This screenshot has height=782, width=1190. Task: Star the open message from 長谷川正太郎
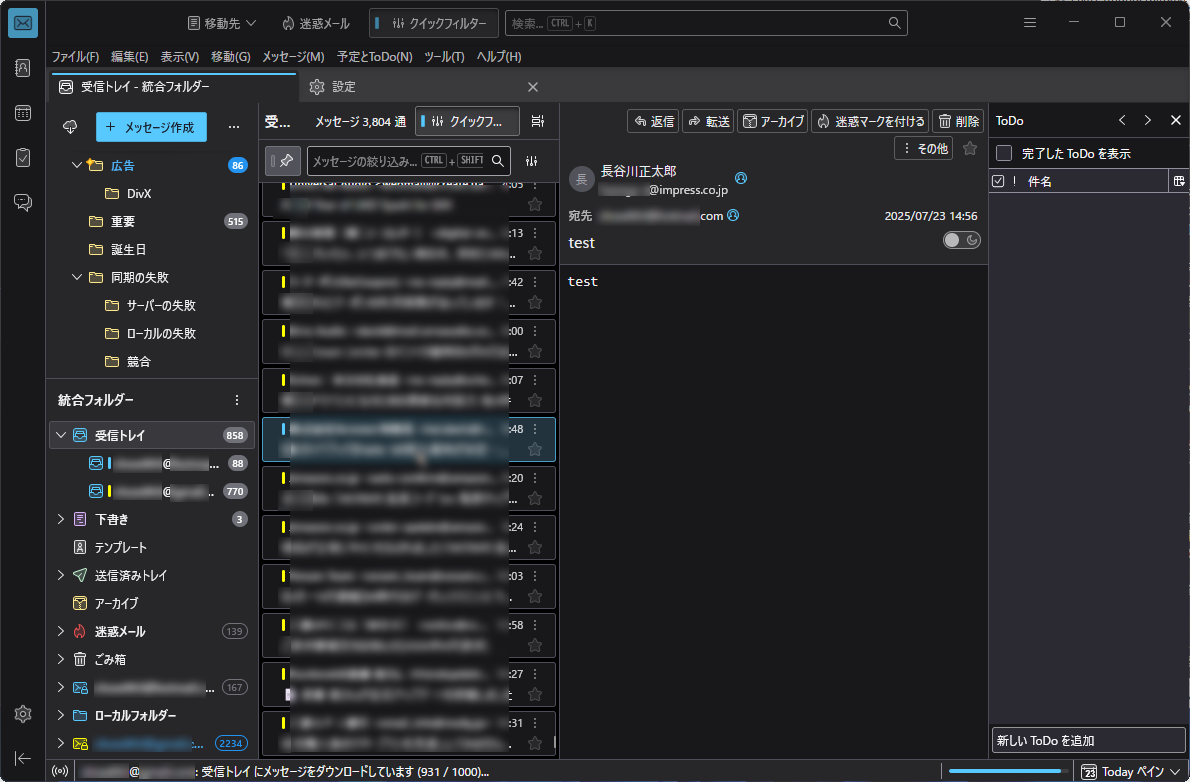coord(970,149)
